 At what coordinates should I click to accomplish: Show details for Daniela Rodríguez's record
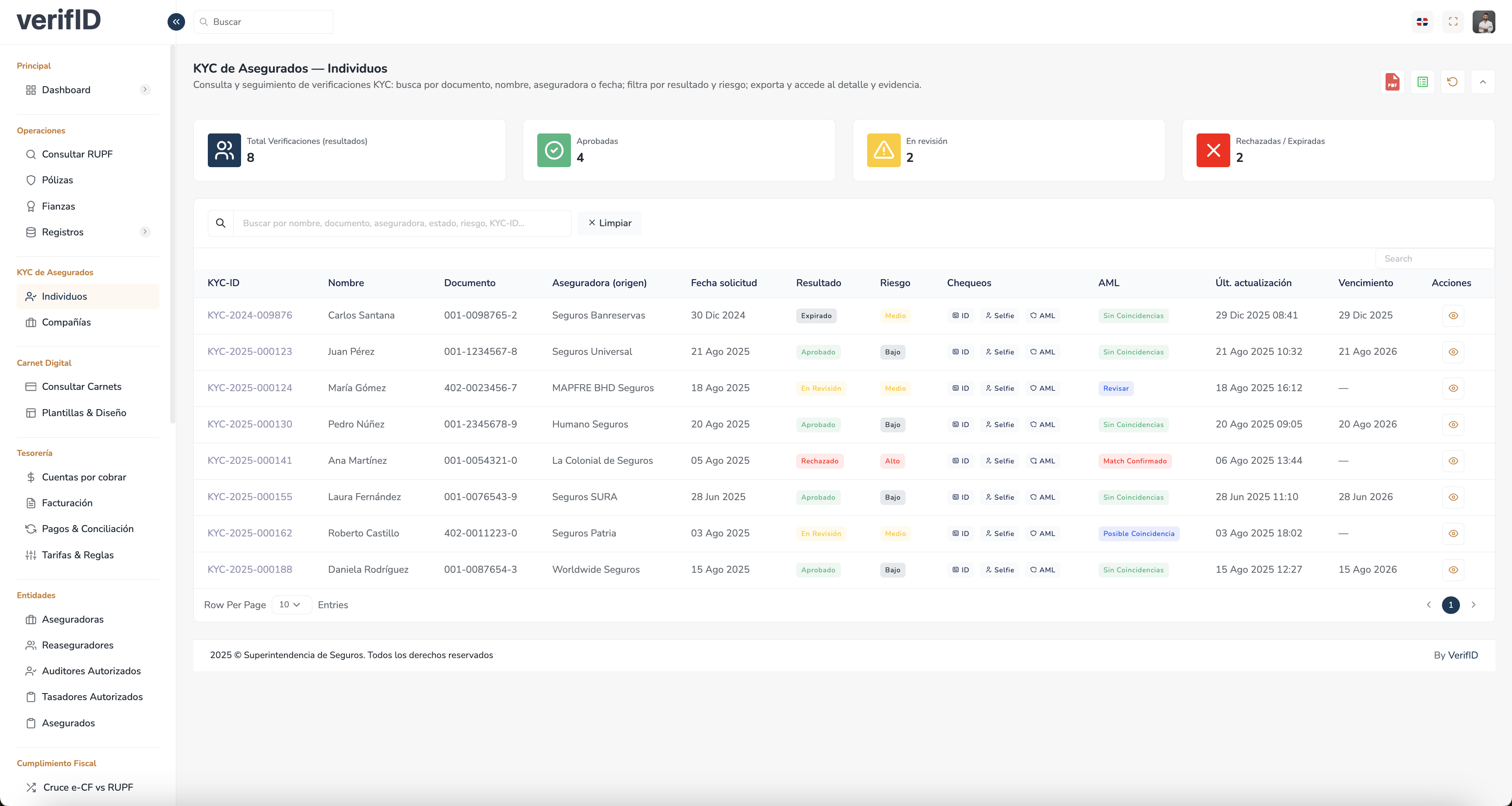tap(1452, 569)
